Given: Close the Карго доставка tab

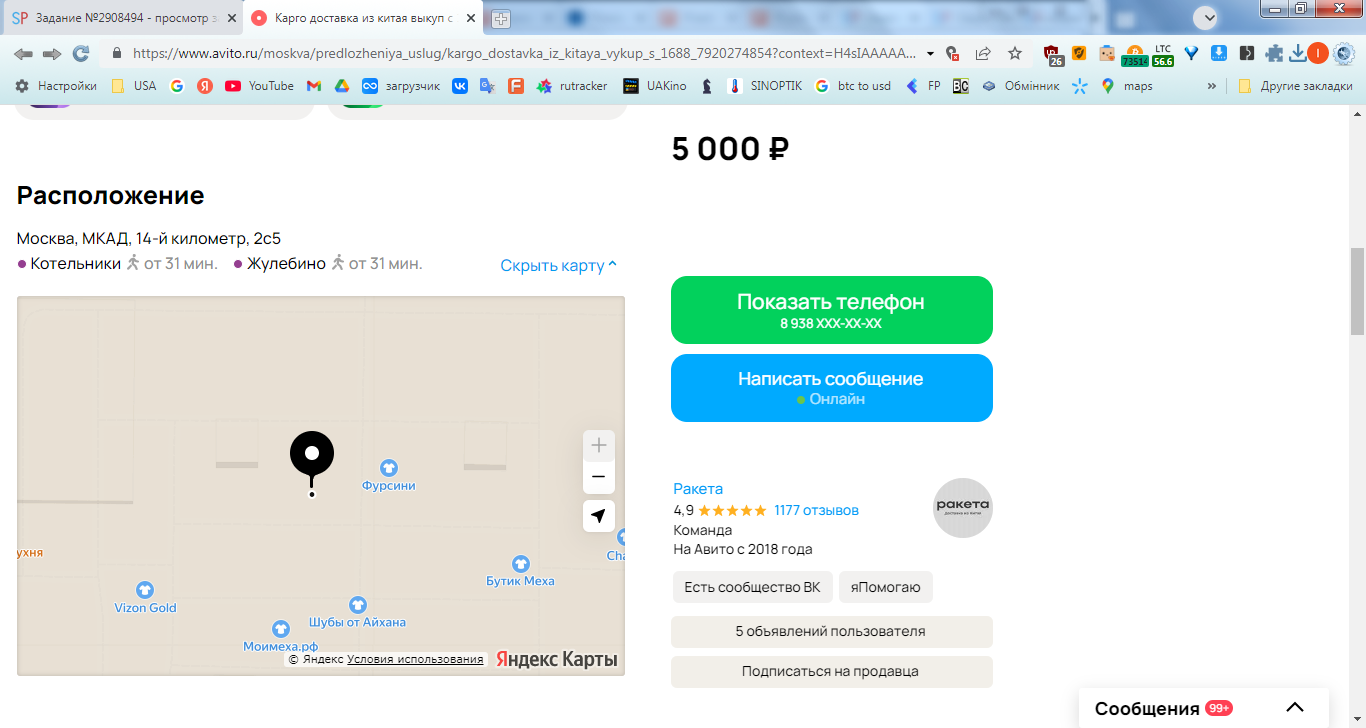Looking at the screenshot, I should [470, 18].
